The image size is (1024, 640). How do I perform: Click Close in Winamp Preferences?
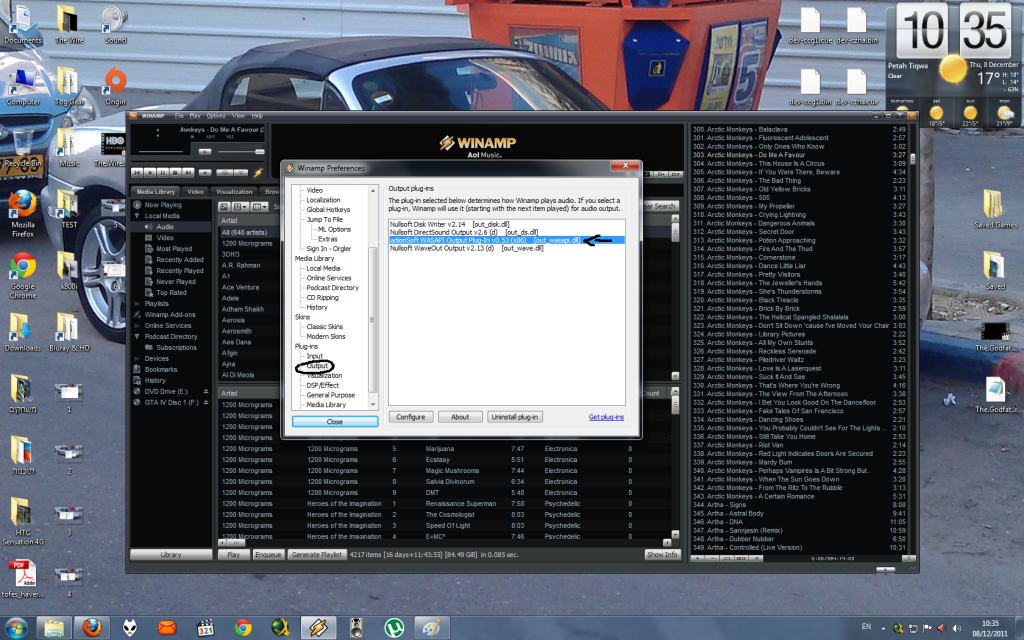pos(335,422)
